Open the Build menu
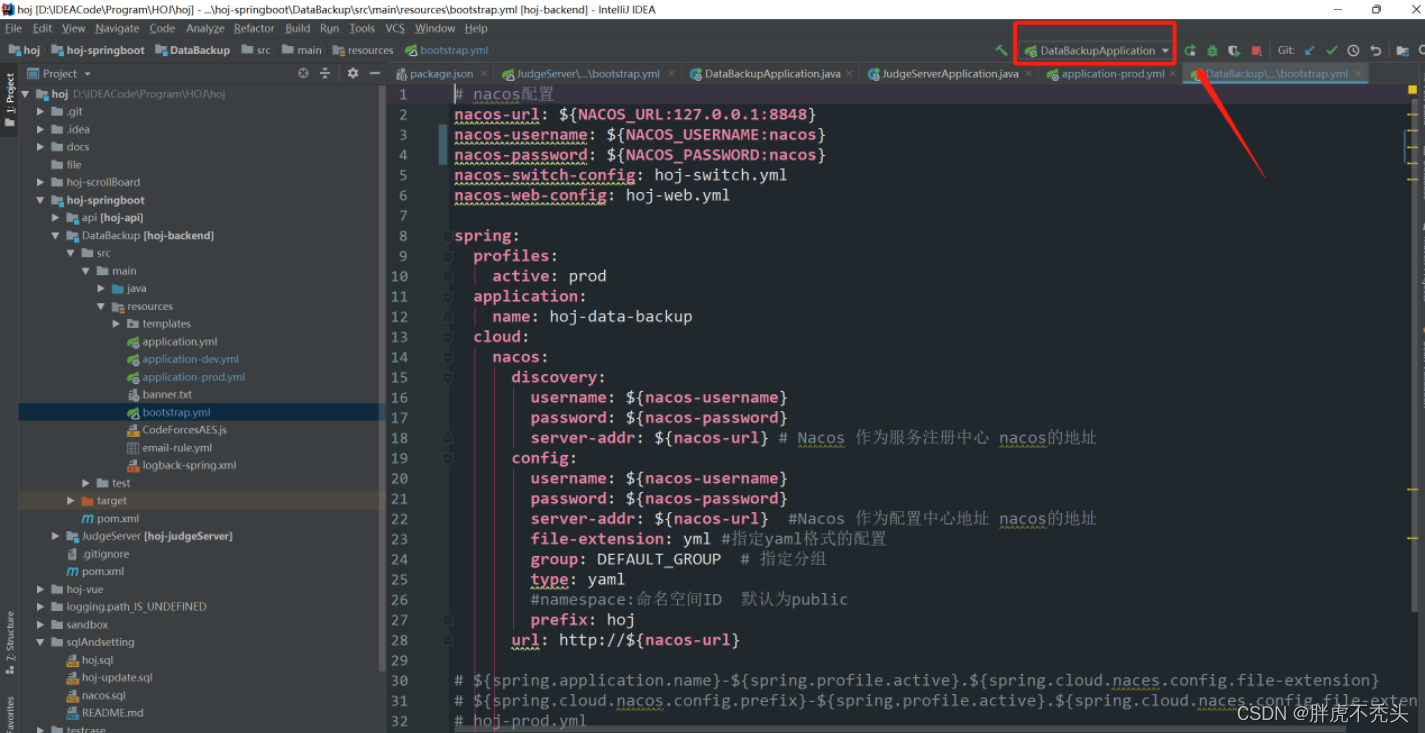Screen dimensions: 1425x733 tap(298, 28)
